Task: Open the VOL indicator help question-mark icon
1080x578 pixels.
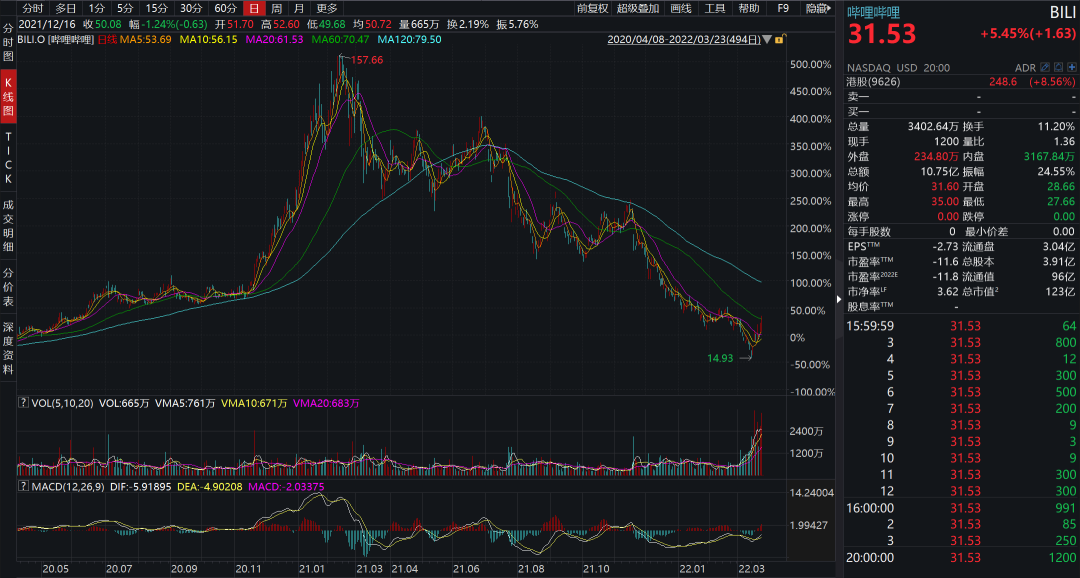Action: 23,402
